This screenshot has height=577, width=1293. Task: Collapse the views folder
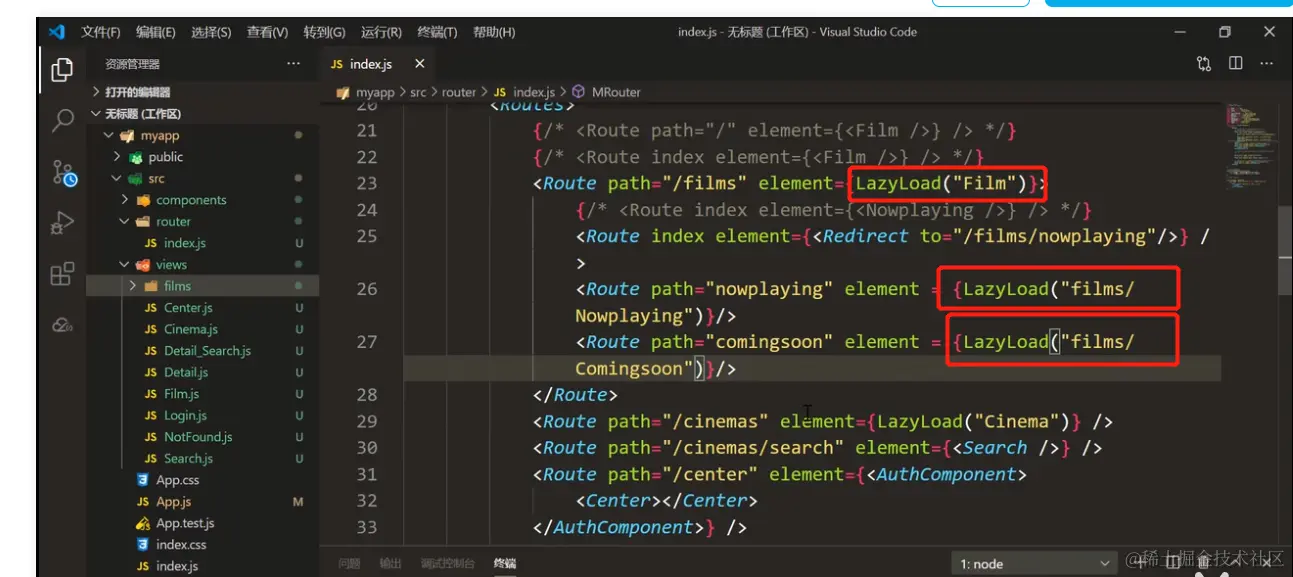[x=125, y=265]
